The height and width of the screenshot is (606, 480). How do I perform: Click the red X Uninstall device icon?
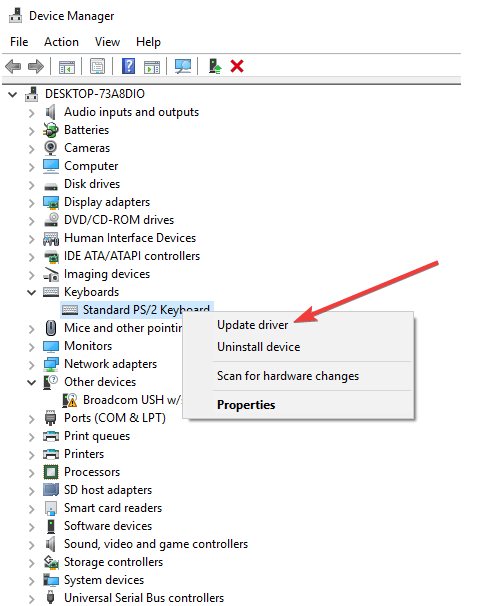click(x=237, y=66)
